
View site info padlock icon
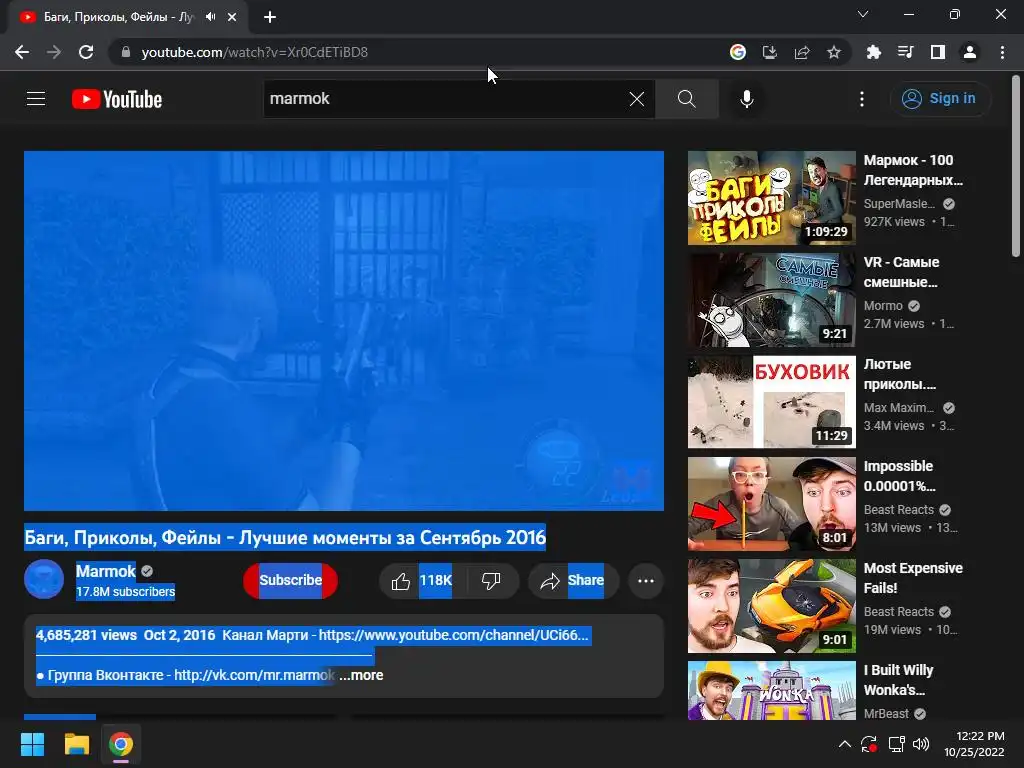pyautogui.click(x=126, y=52)
